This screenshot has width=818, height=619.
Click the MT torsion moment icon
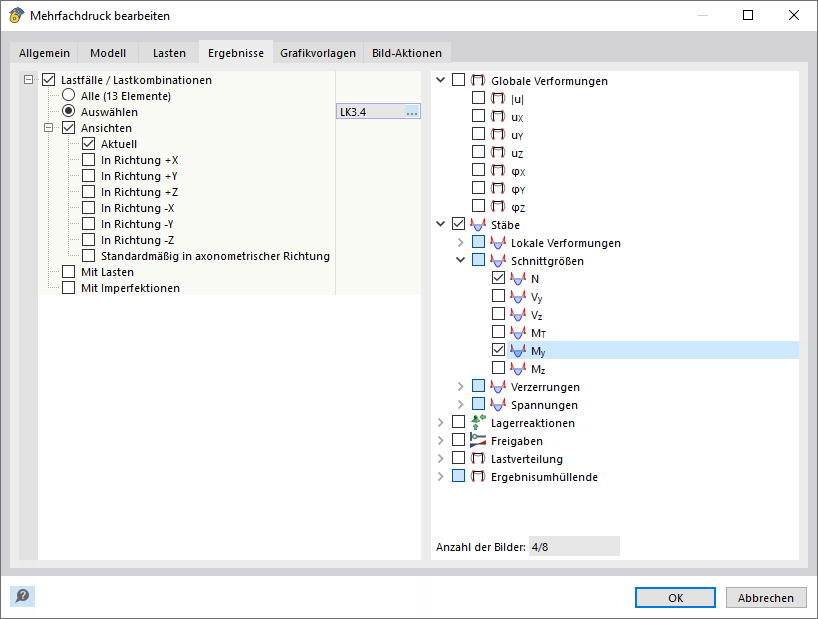tap(518, 333)
